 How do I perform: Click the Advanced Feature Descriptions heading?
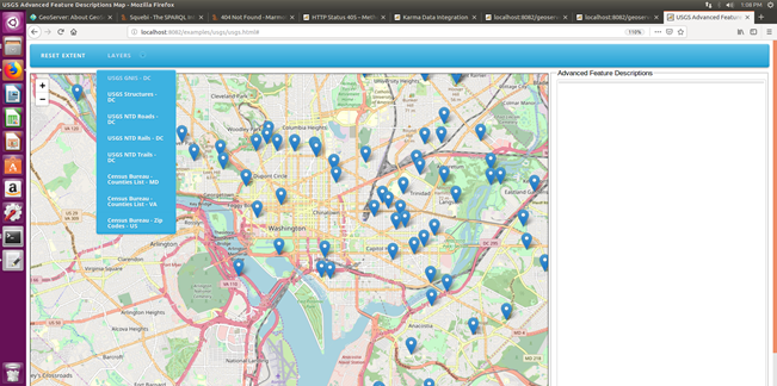[605, 73]
